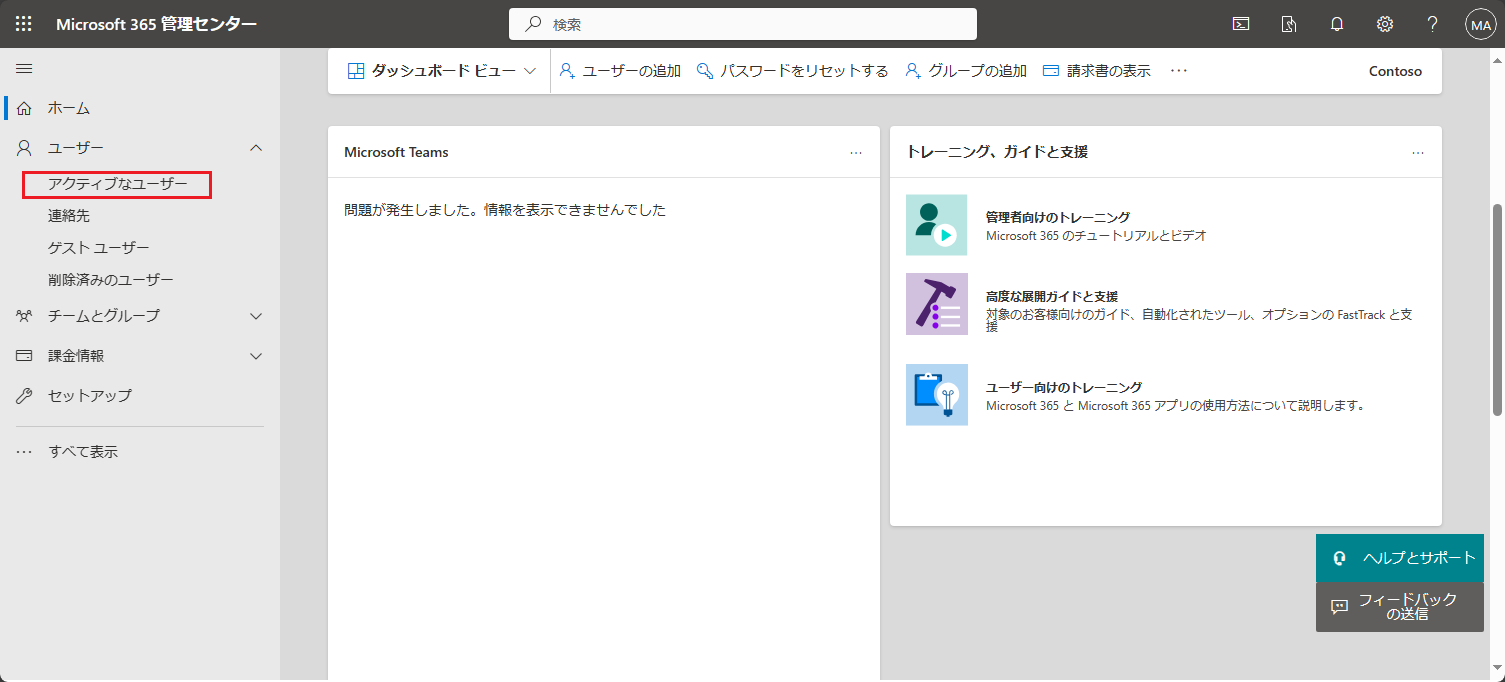Collapse the ユーザー navigation section
Image resolution: width=1505 pixels, height=682 pixels.
[256, 148]
